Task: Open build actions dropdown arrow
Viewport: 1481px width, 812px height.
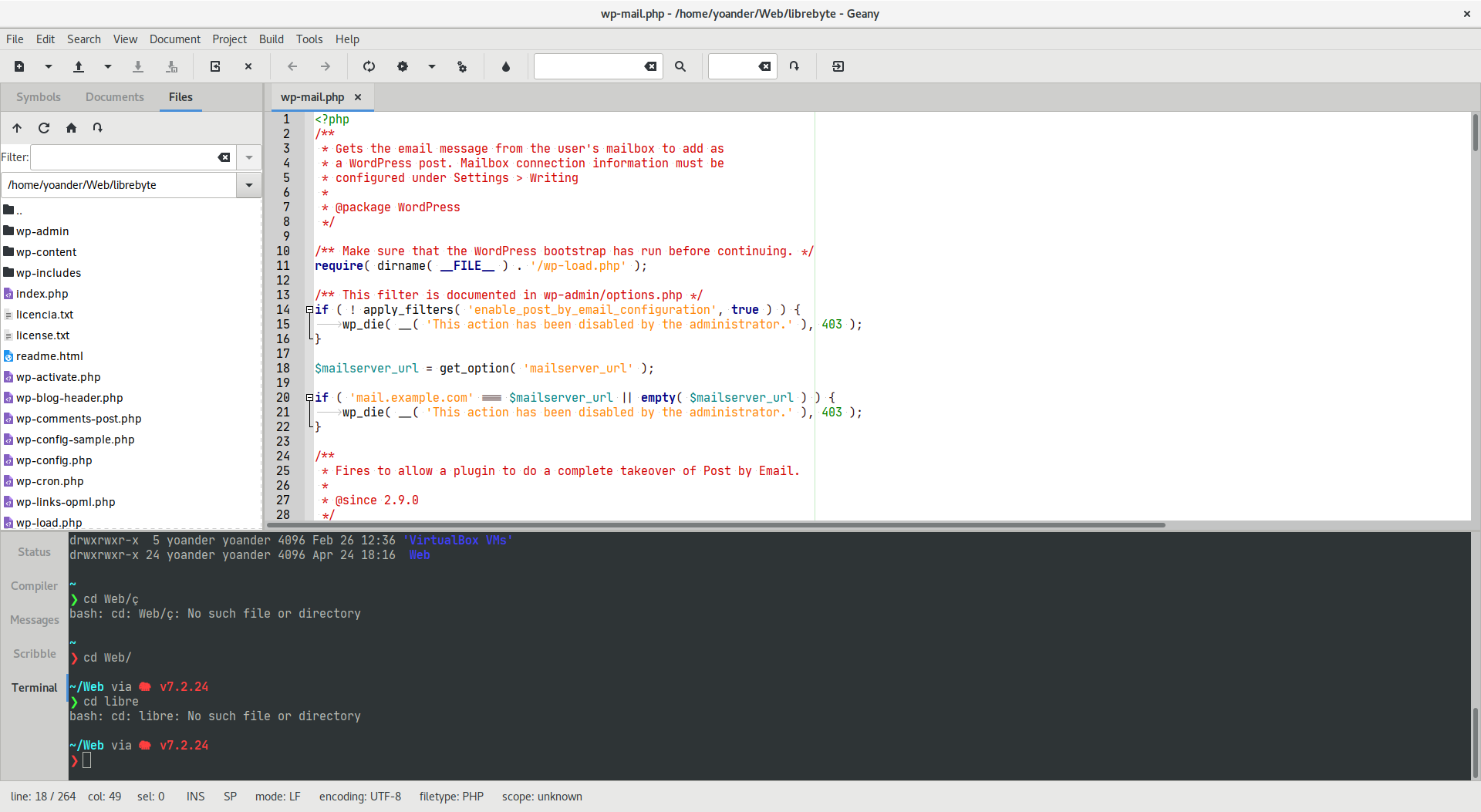Action: coord(432,67)
